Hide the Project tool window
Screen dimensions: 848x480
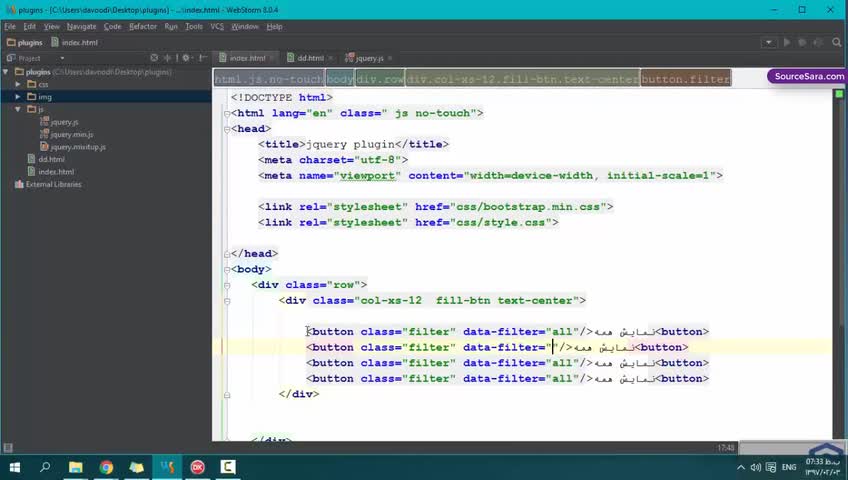[x=203, y=58]
